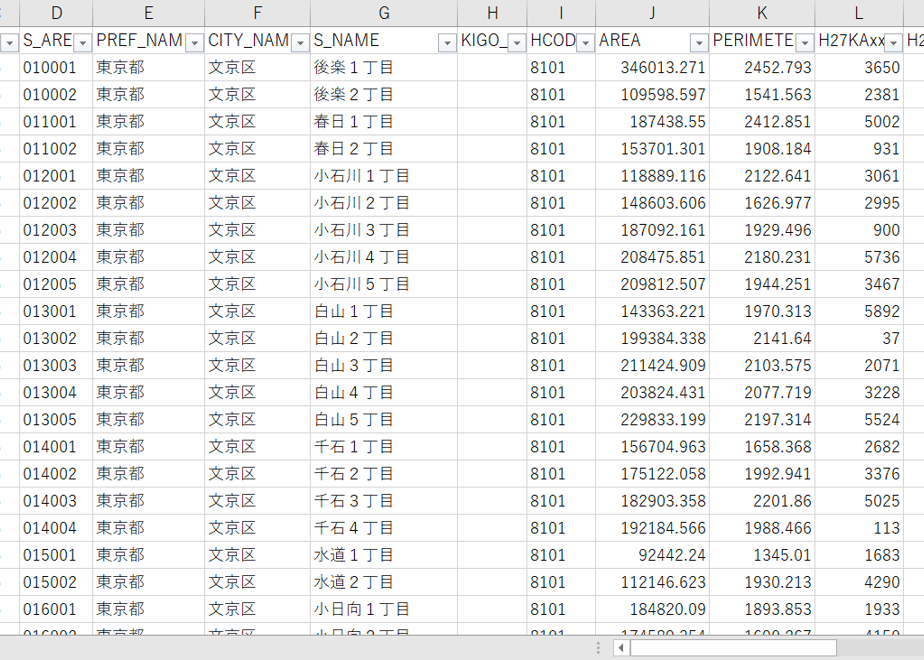This screenshot has width=924, height=660.
Task: Select cell 小石川１丁目
Action: [384, 176]
